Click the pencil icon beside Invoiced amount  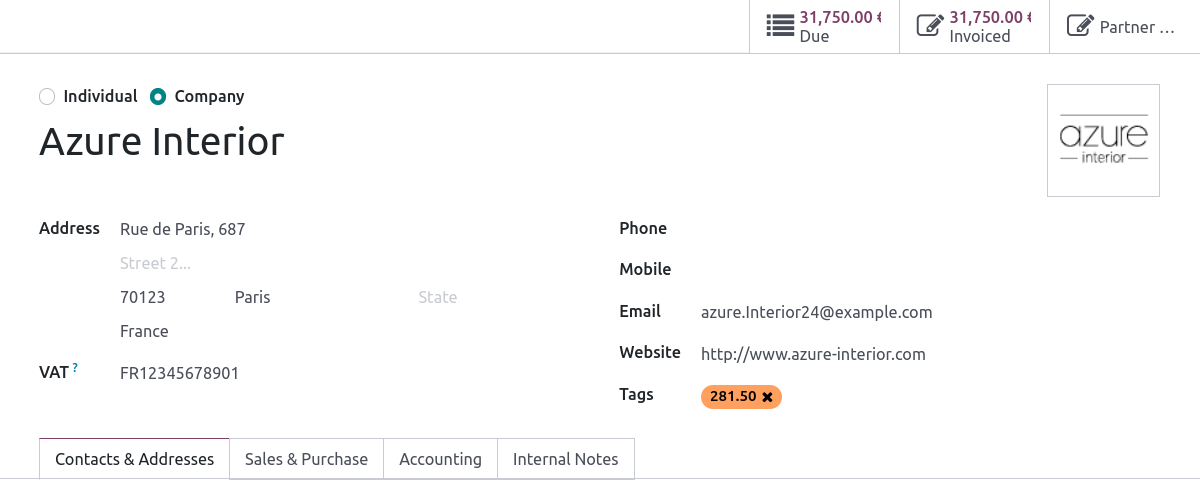point(930,26)
